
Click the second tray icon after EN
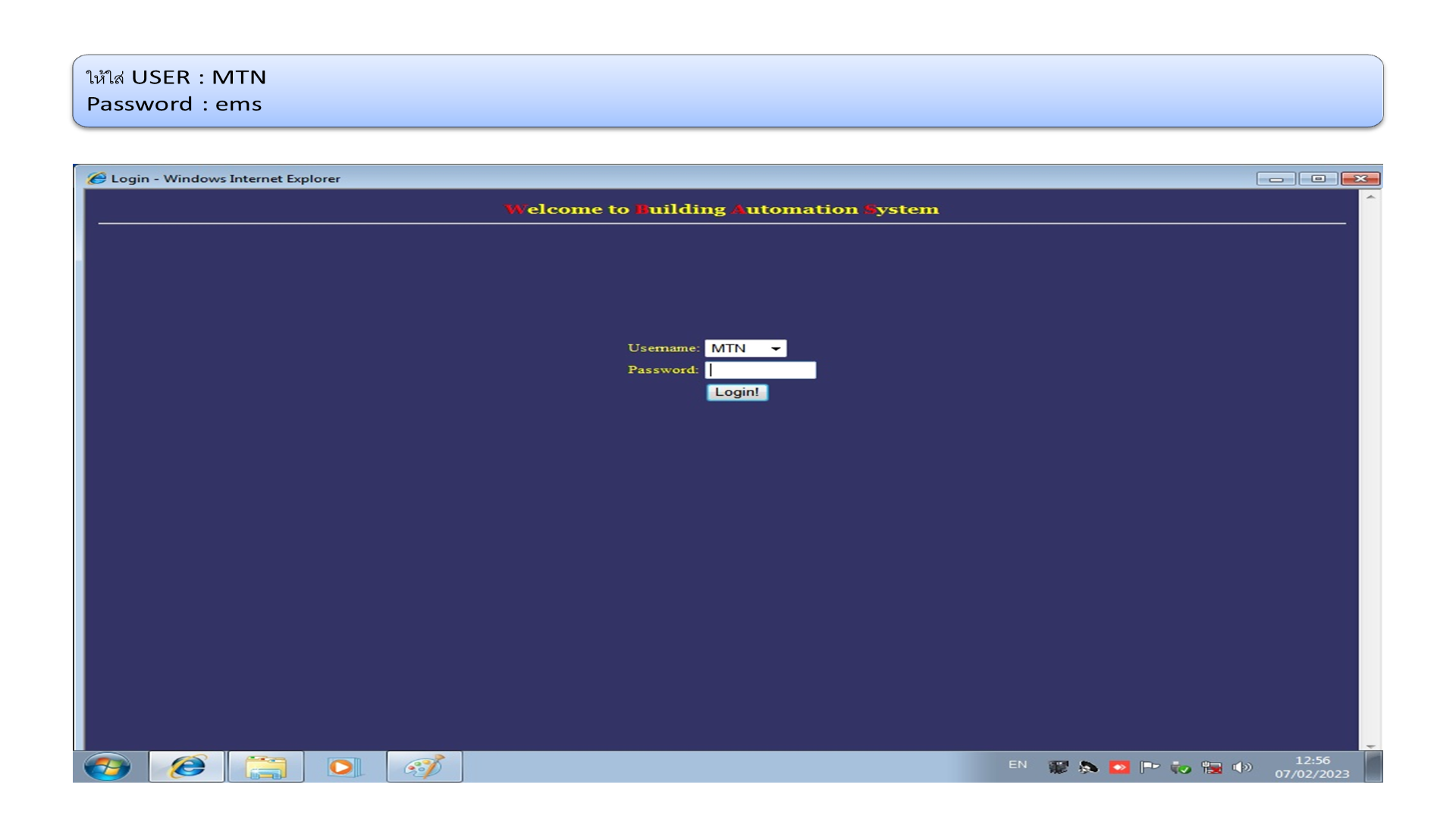1088,767
